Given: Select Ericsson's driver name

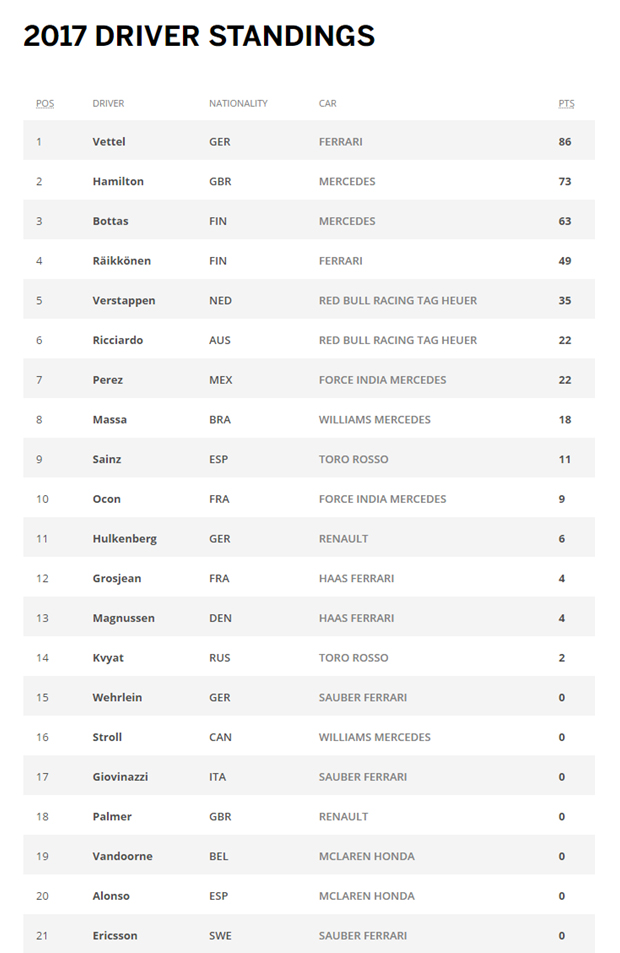Looking at the screenshot, I should pos(115,935).
